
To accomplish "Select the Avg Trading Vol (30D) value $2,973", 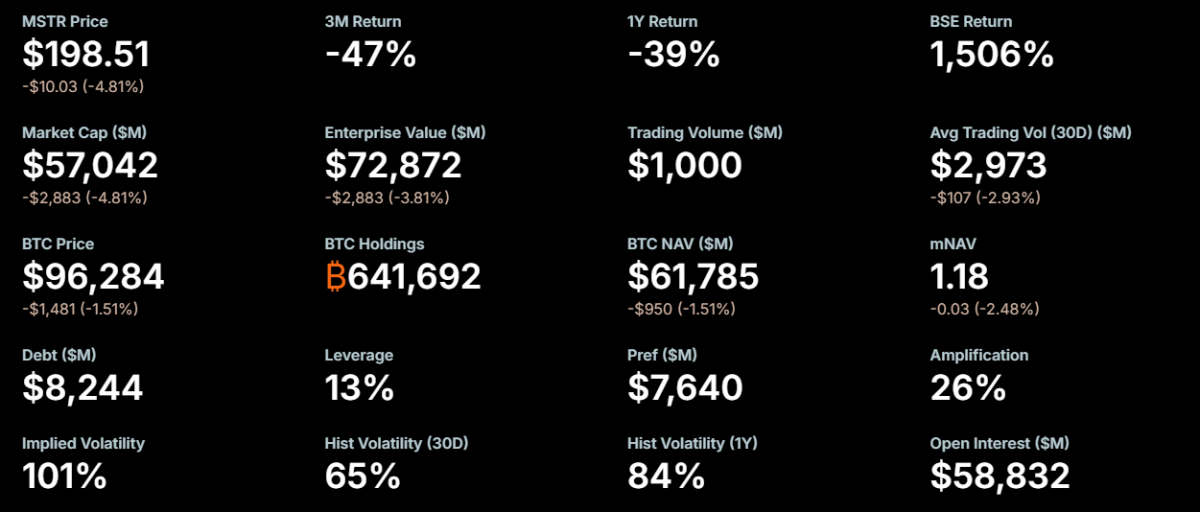I will coord(988,165).
